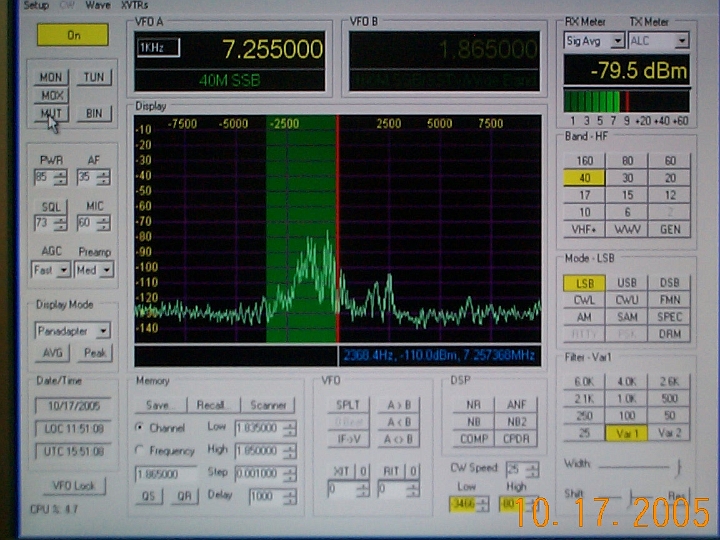720x540 pixels.
Task: Open the Setup menu
Action: pos(36,6)
